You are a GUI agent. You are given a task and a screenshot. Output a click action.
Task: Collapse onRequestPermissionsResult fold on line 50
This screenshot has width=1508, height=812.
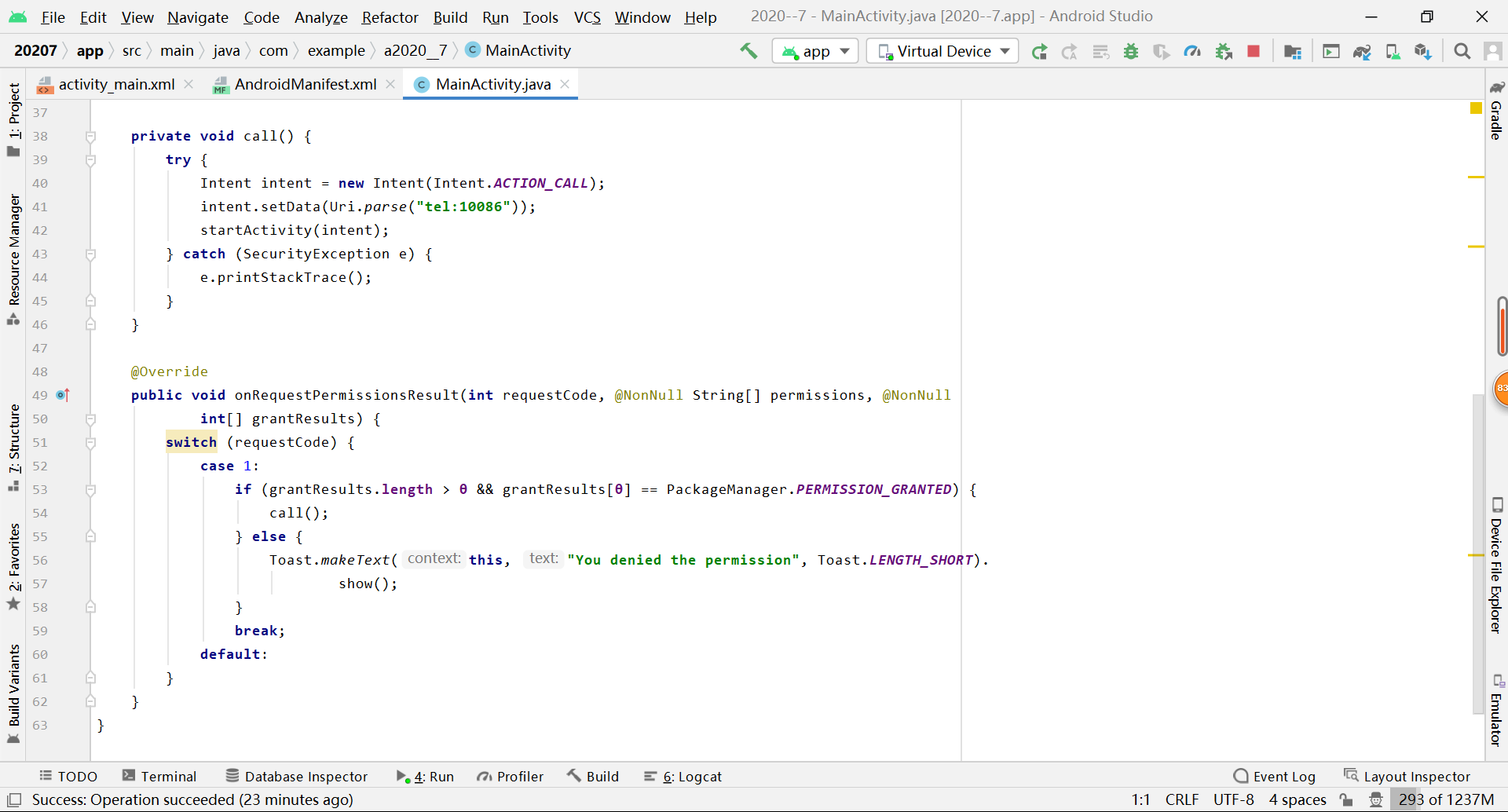pos(90,419)
